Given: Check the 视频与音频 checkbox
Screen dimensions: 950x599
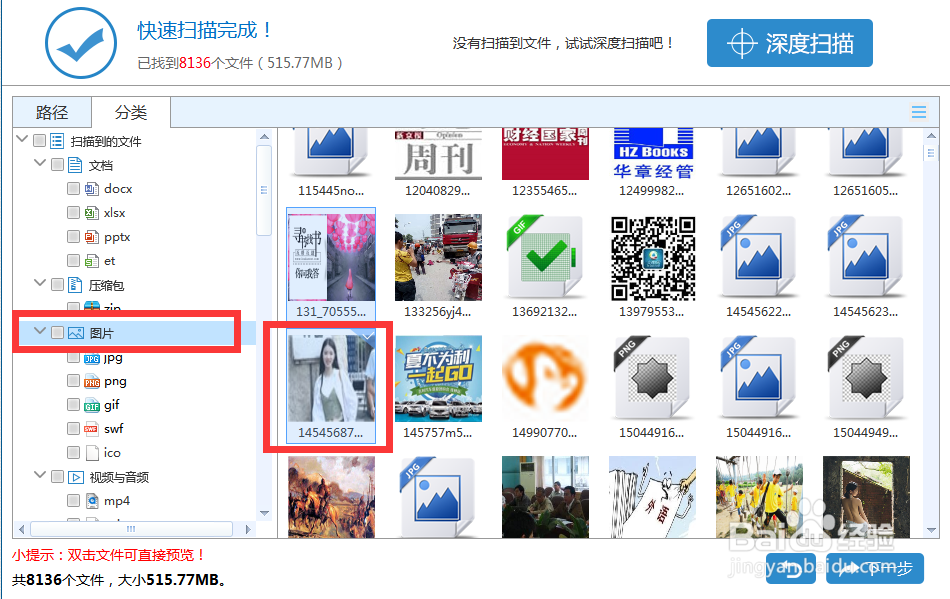Looking at the screenshot, I should (x=58, y=477).
